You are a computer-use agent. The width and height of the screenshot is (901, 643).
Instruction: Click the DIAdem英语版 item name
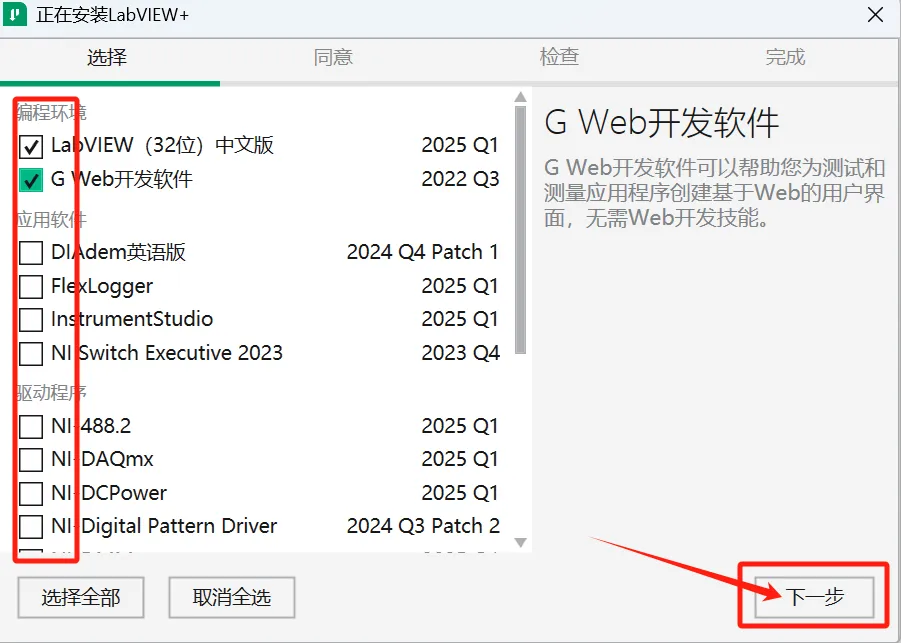pyautogui.click(x=118, y=252)
